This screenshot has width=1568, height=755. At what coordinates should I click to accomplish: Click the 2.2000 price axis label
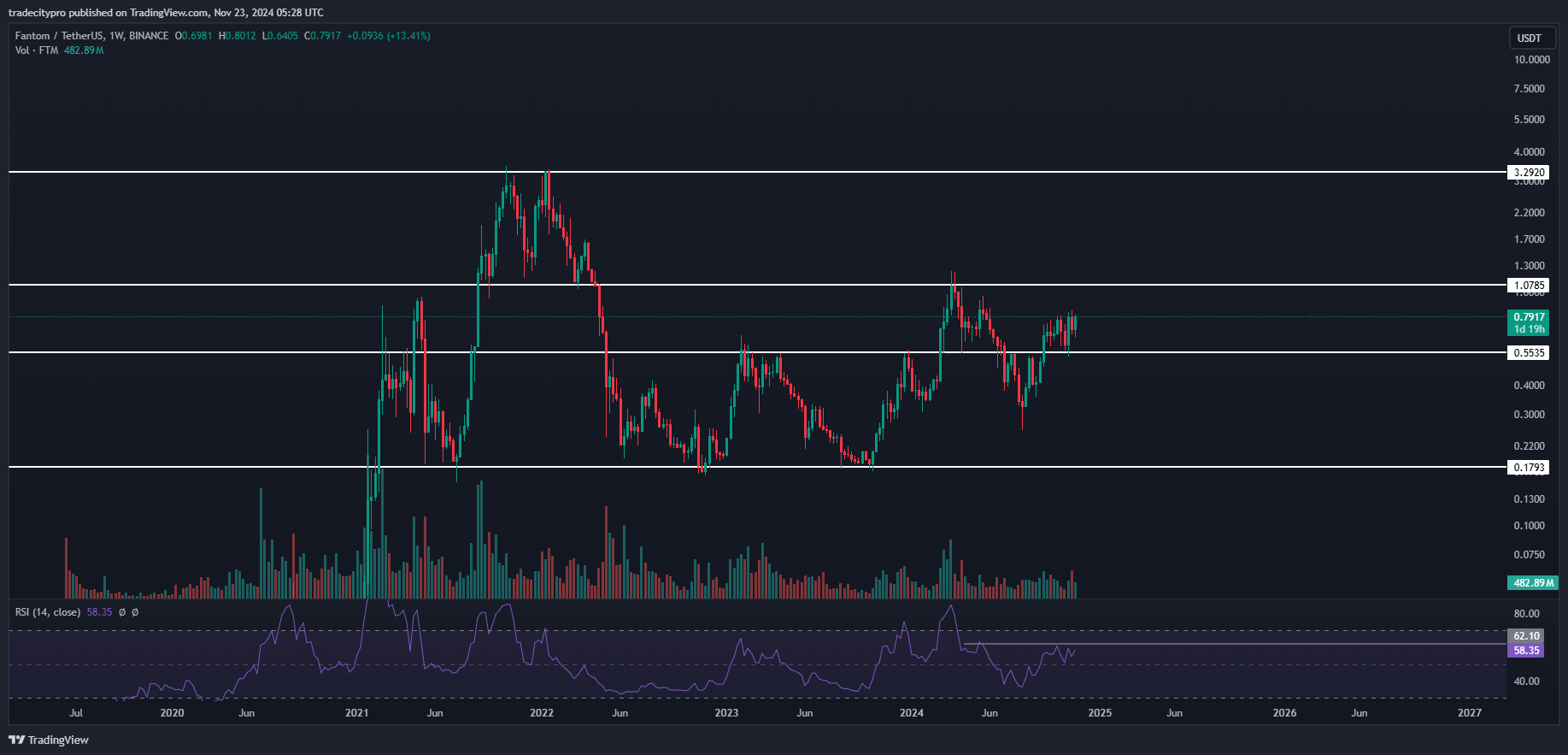point(1530,213)
